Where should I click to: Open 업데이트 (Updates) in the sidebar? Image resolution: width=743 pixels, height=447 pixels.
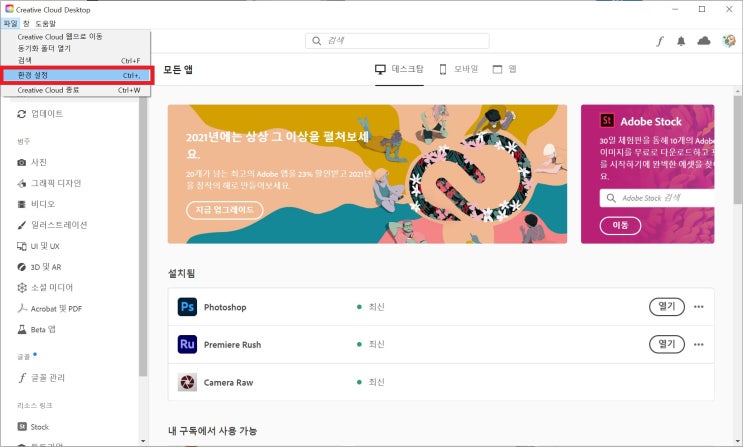(40, 114)
